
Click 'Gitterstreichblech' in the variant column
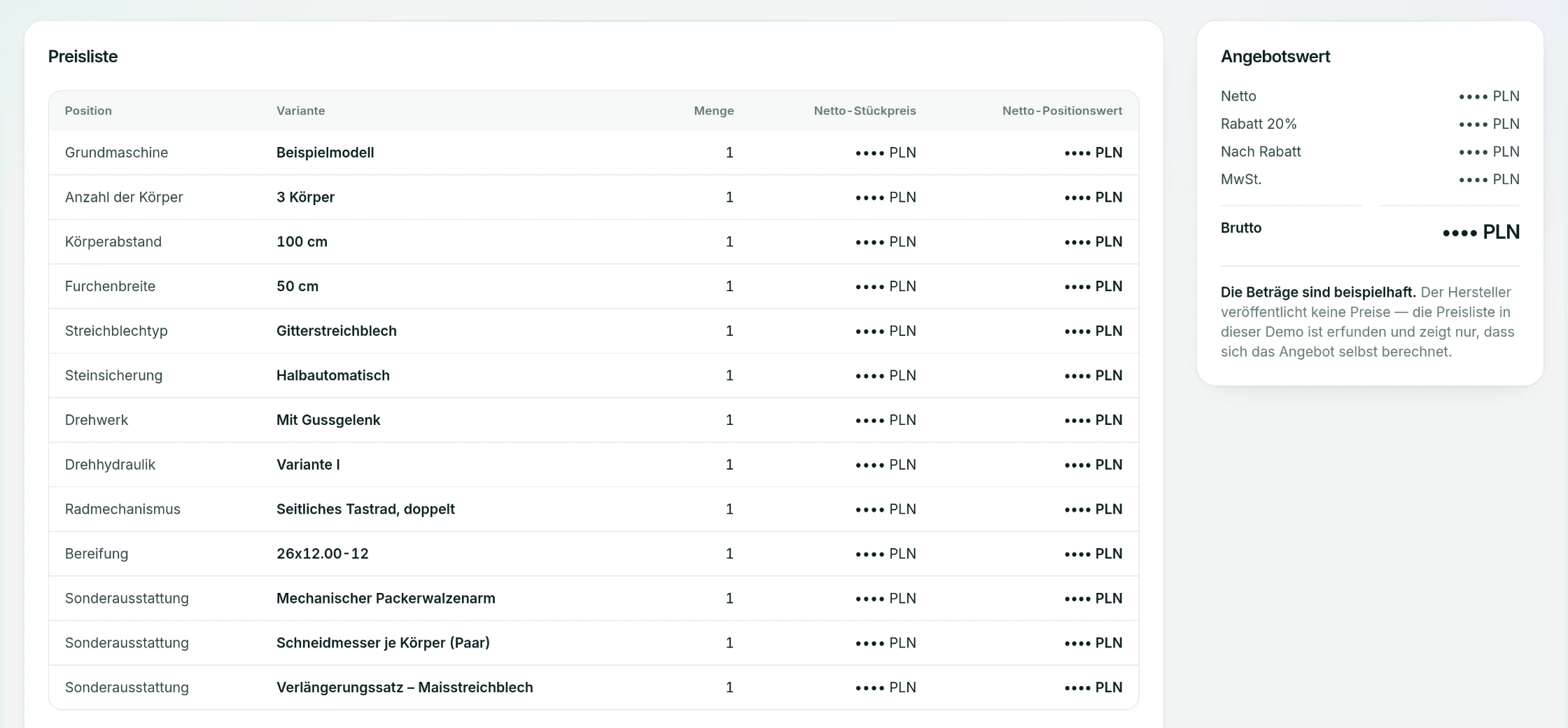(x=337, y=331)
